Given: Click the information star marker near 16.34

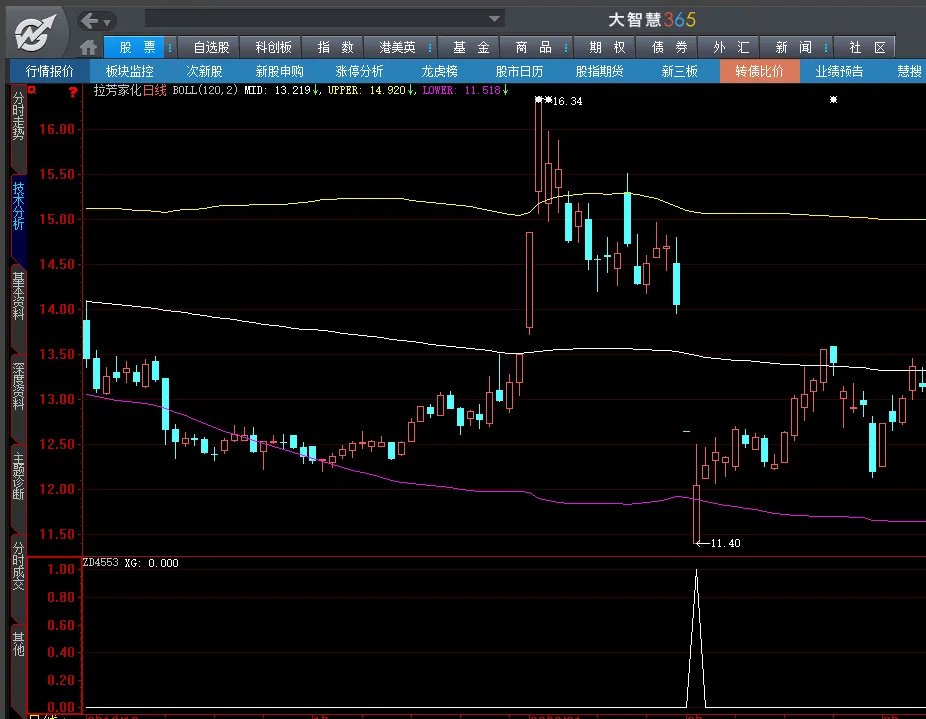Looking at the screenshot, I should click(x=539, y=100).
